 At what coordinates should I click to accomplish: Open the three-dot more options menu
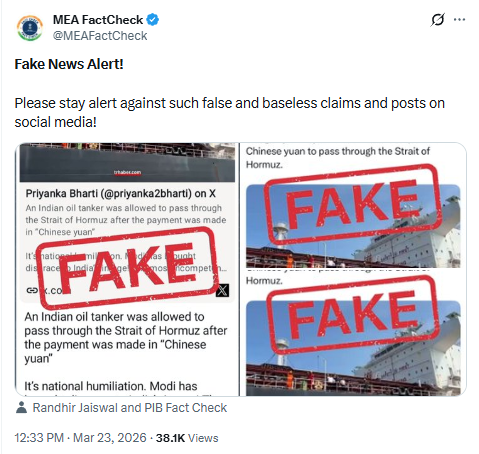460,20
